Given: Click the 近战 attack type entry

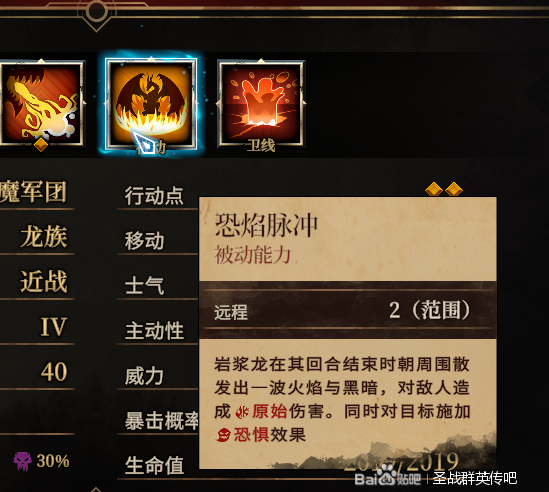Looking at the screenshot, I should (x=44, y=282).
